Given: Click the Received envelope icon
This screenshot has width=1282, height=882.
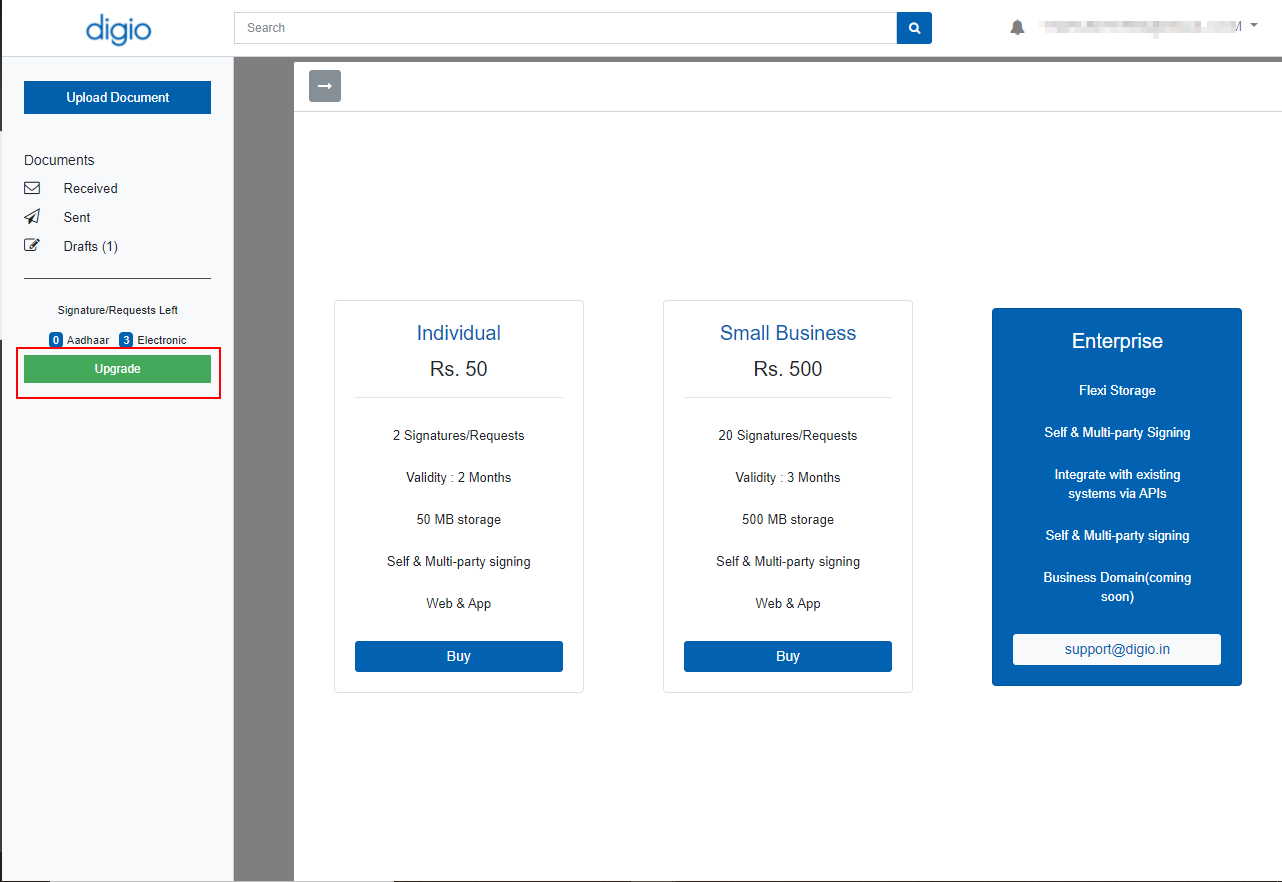Looking at the screenshot, I should click(32, 188).
